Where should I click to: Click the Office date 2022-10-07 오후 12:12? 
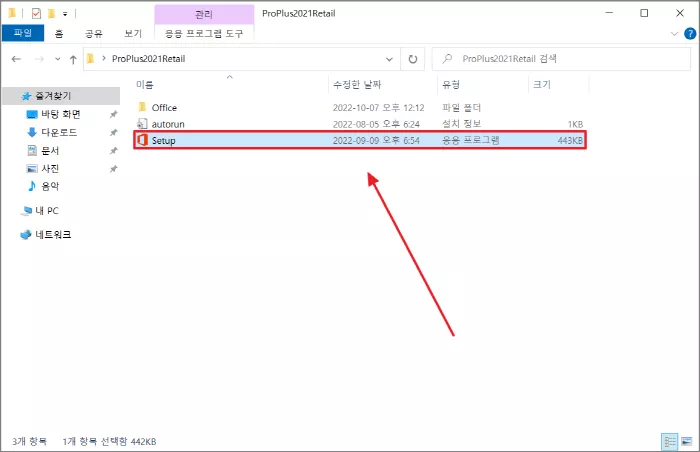(x=379, y=108)
